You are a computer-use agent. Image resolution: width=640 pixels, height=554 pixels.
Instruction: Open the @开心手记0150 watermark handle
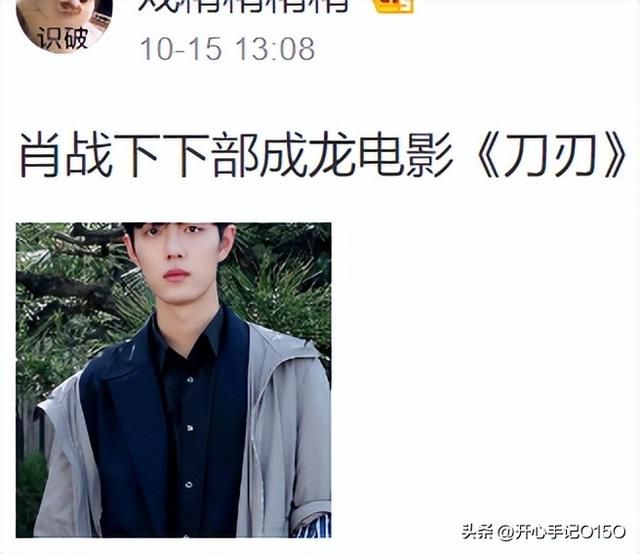562,532
